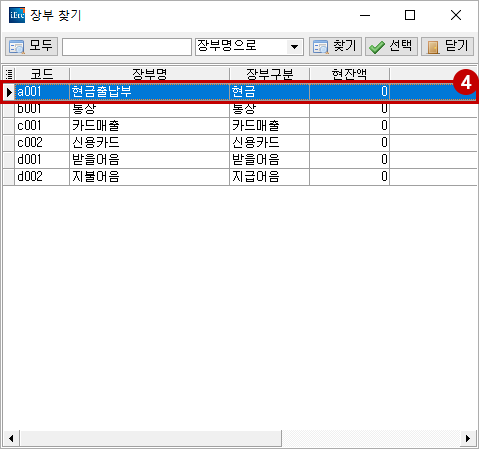Click the 모두 (show all) button

point(31,46)
